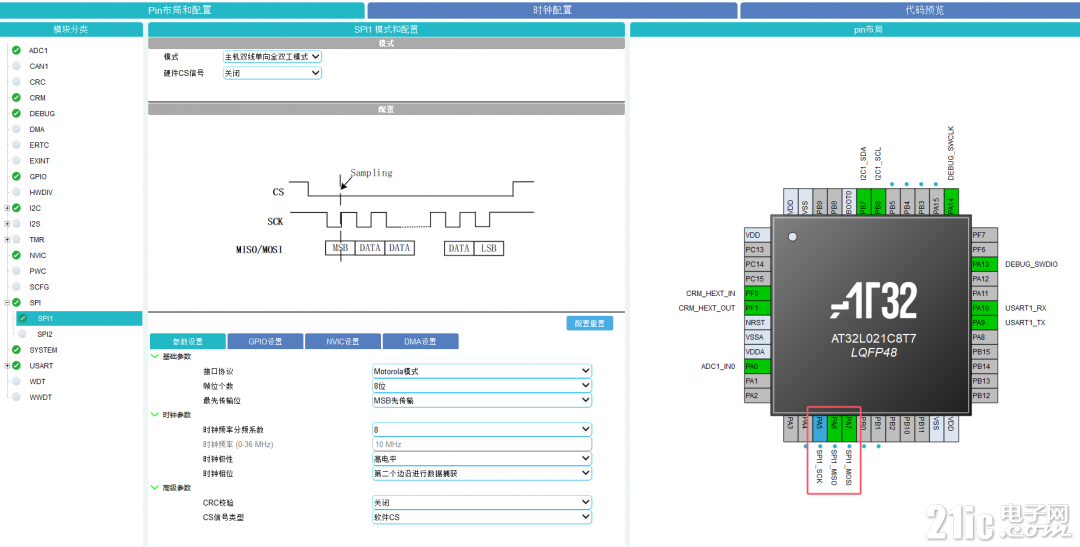Click the PA10 USART1_RX pin
The image size is (1080, 547).
tap(984, 308)
